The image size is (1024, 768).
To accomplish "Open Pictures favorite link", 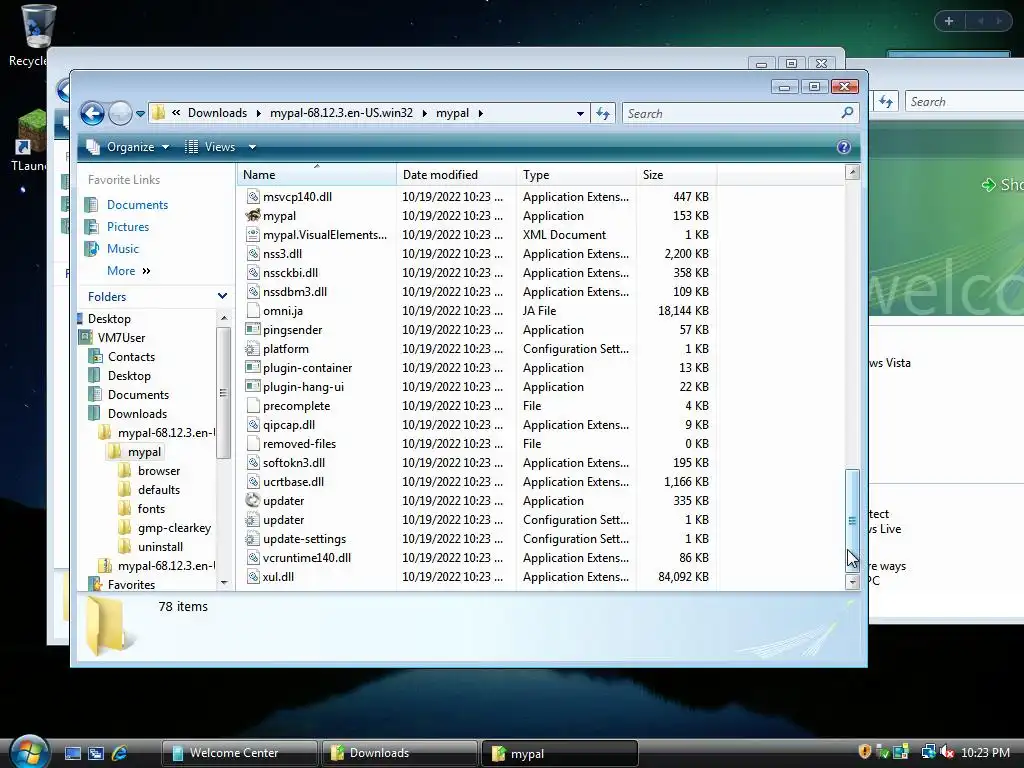I will tap(128, 227).
